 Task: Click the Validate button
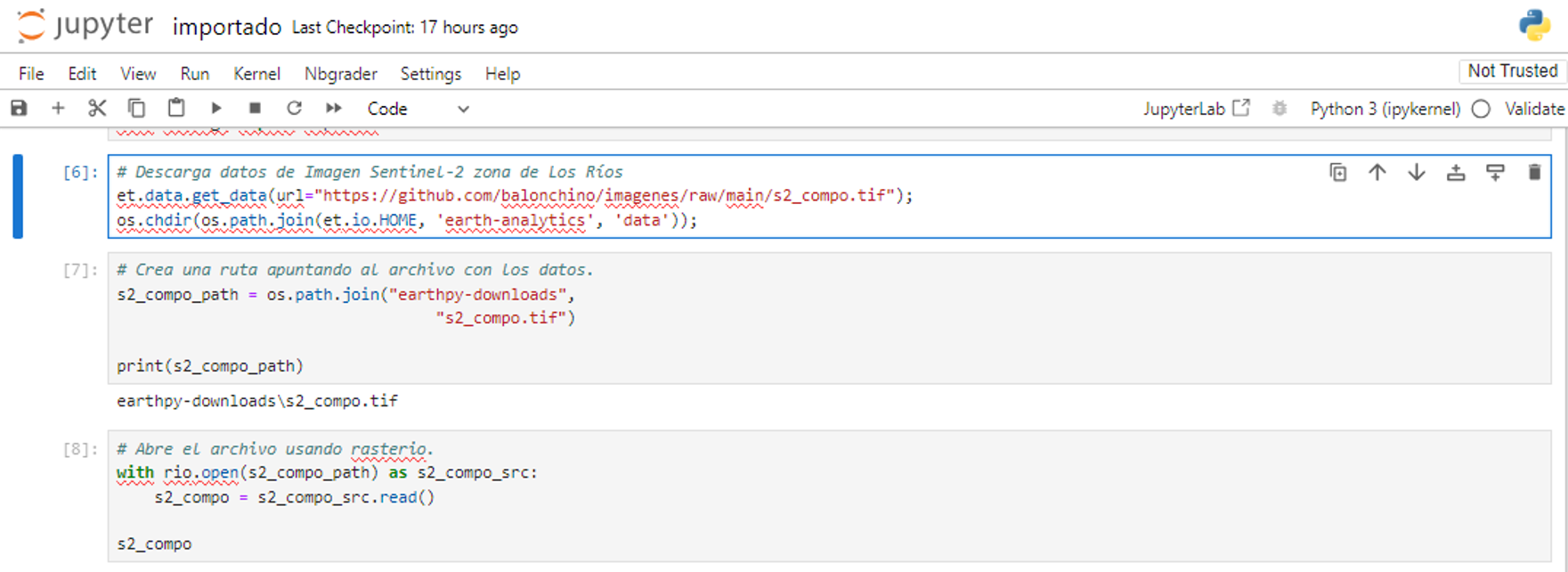pos(1533,109)
